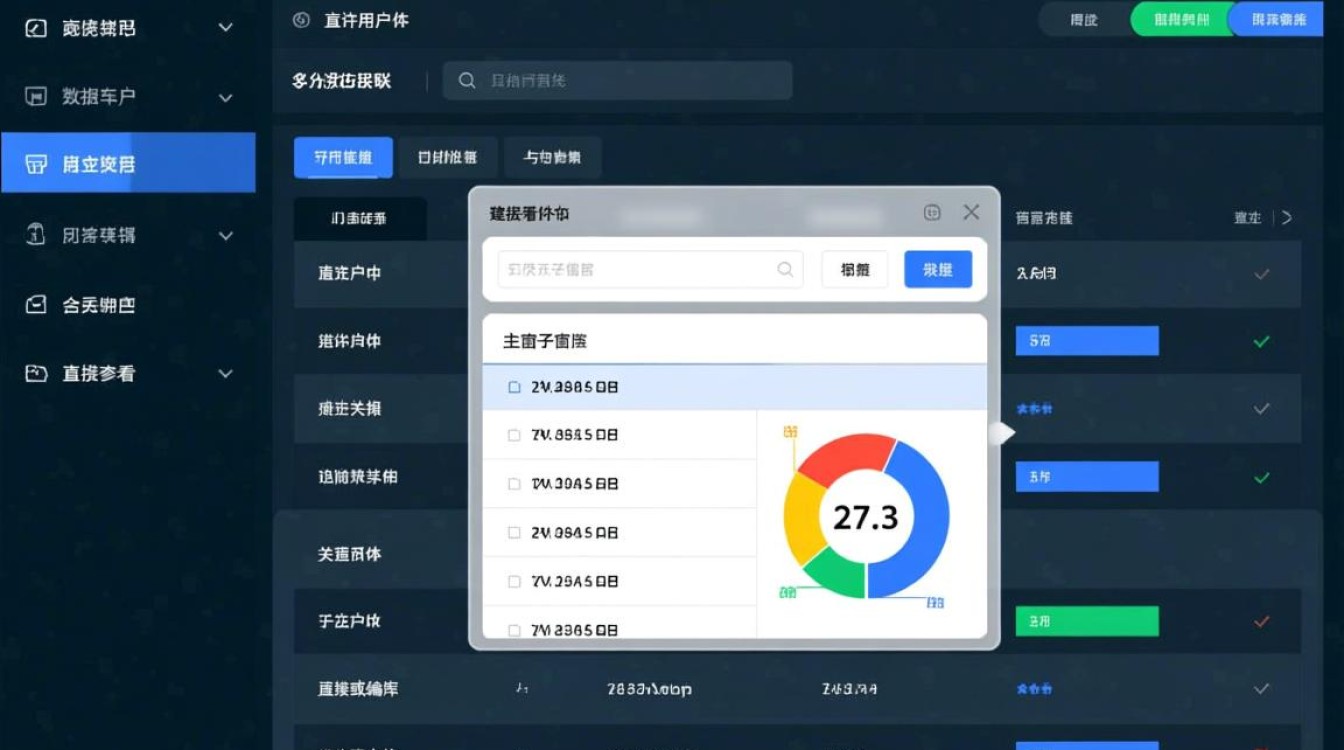The width and height of the screenshot is (1344, 750).
Task: Click the folder export icon at sidebar bottom
Action: point(35,373)
